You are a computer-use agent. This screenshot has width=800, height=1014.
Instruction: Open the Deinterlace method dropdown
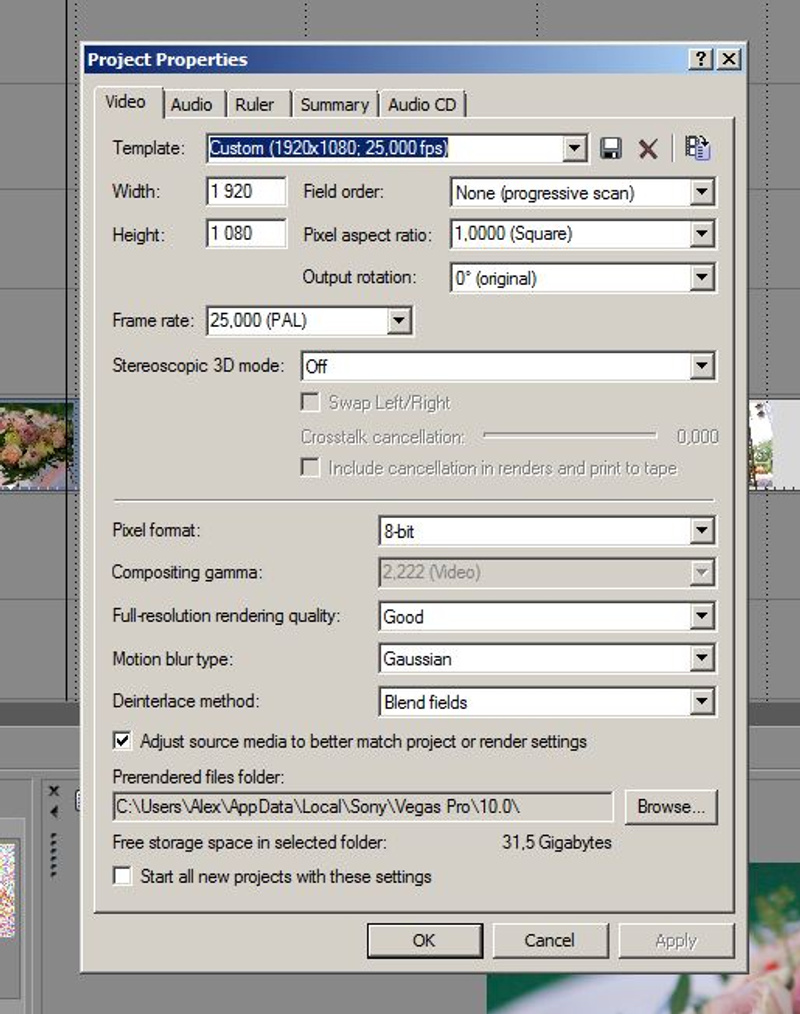[702, 702]
